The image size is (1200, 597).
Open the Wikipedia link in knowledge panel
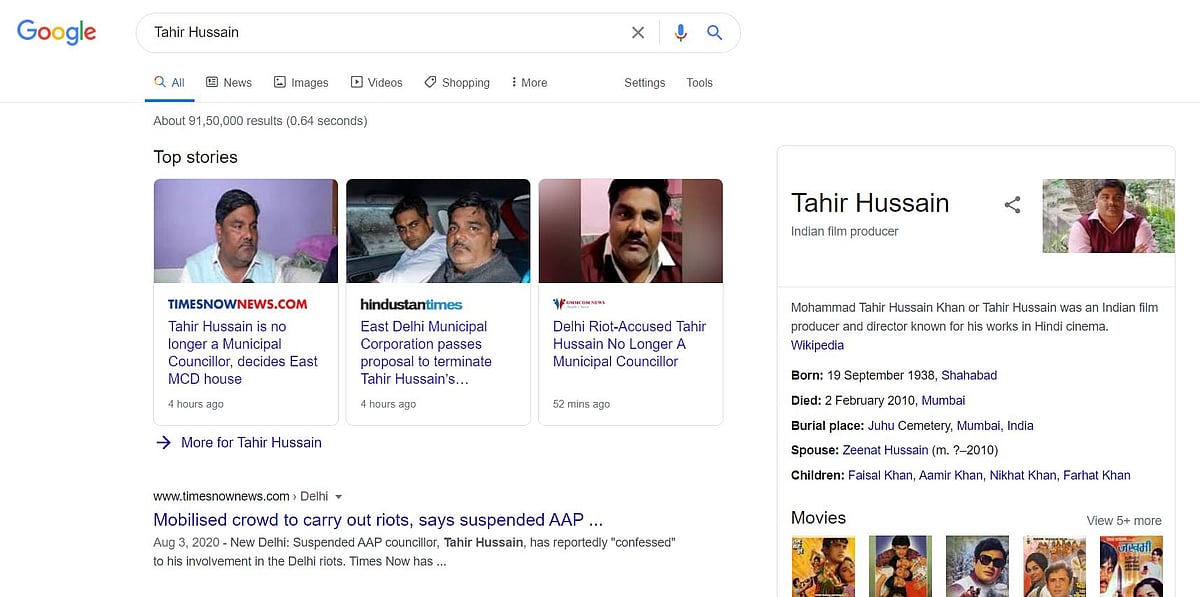point(817,345)
